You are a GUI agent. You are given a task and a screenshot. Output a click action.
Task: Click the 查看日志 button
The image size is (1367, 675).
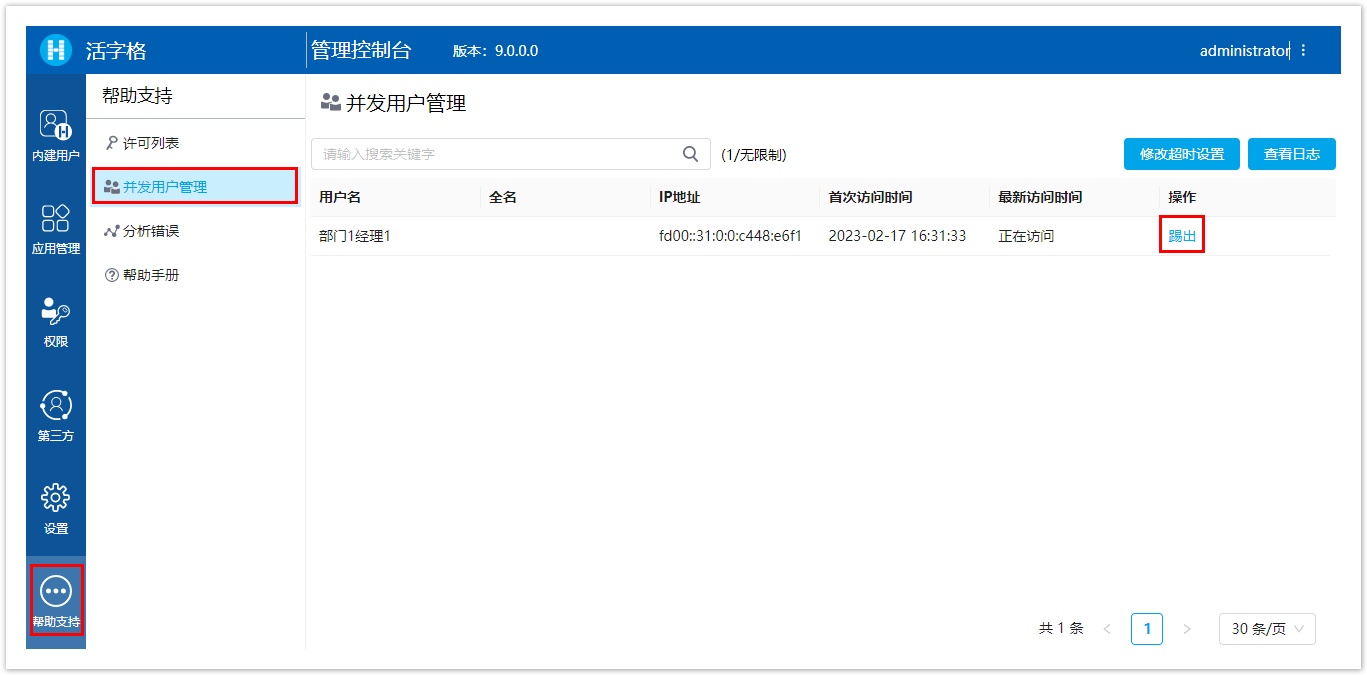click(x=1291, y=154)
